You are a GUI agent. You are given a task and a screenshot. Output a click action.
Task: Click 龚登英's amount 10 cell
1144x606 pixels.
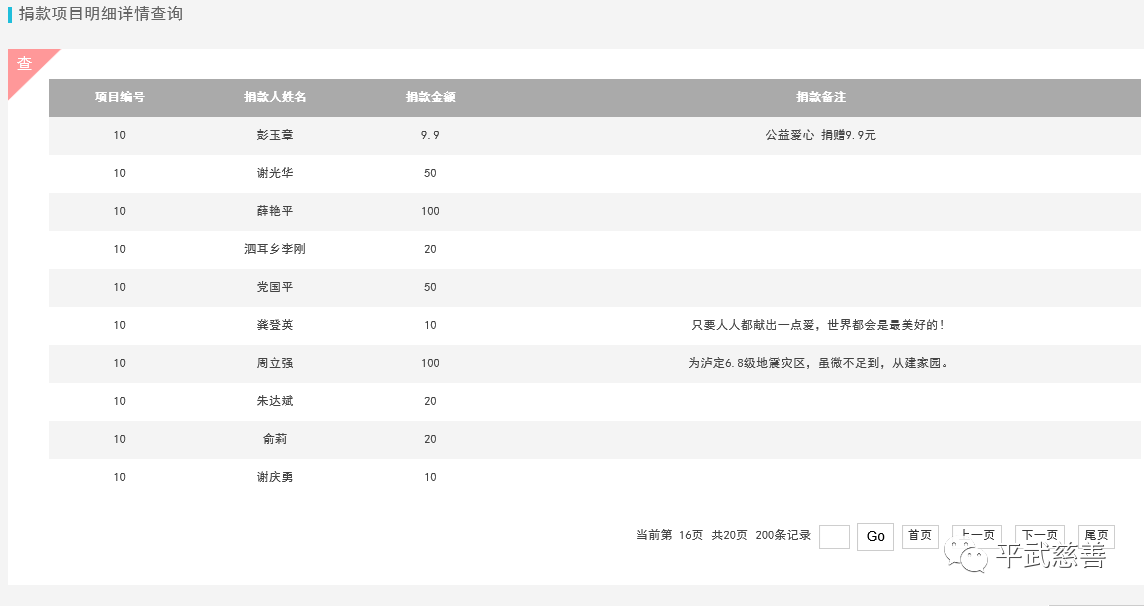coord(430,325)
